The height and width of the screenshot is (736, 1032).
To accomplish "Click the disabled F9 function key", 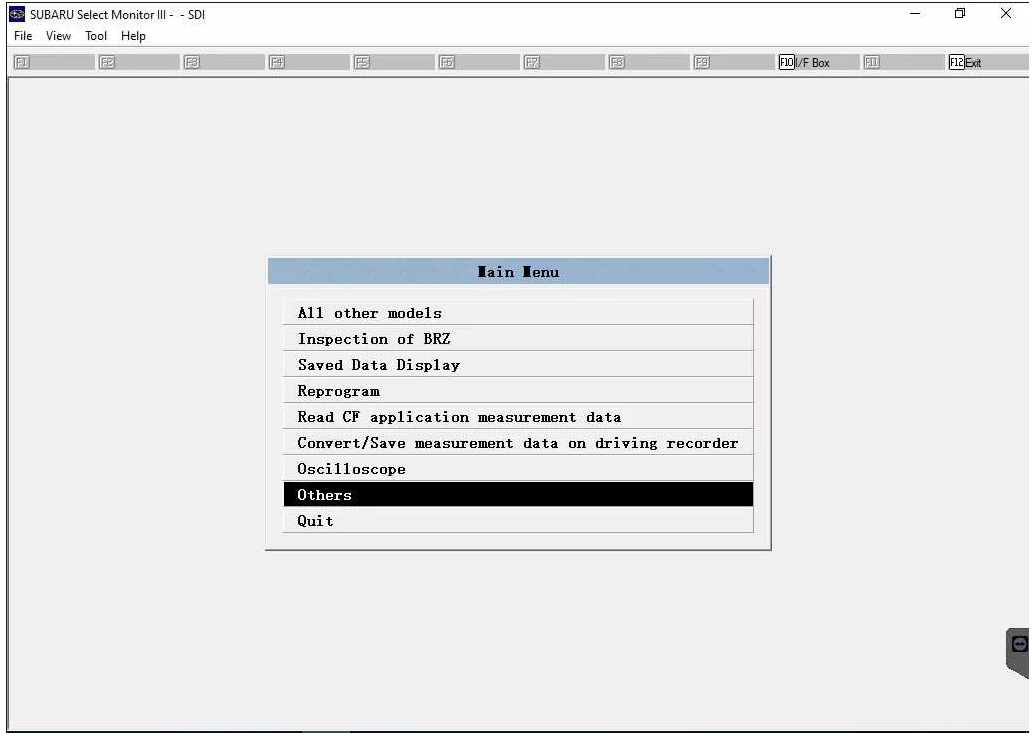I will (x=733, y=63).
